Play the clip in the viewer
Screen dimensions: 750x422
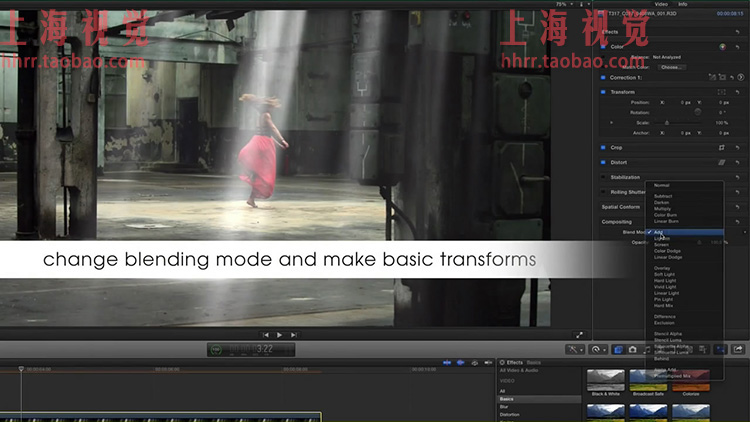(x=279, y=334)
